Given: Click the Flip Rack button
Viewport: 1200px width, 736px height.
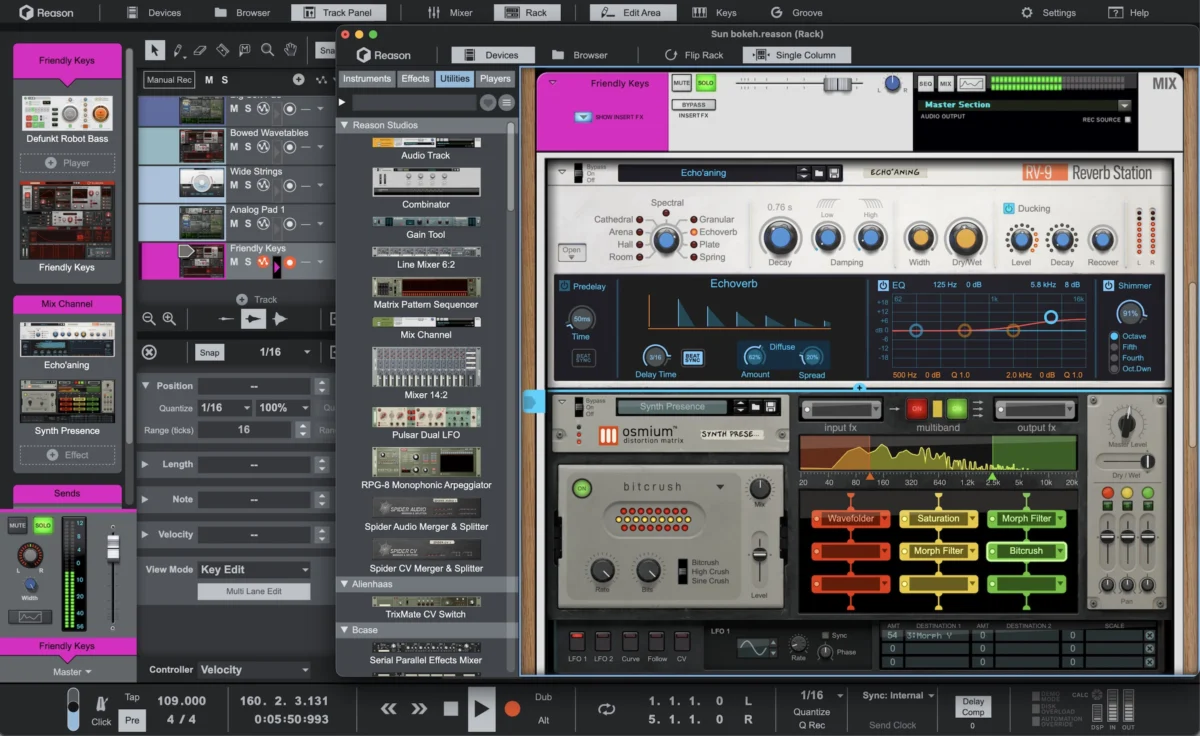Looking at the screenshot, I should pos(694,55).
